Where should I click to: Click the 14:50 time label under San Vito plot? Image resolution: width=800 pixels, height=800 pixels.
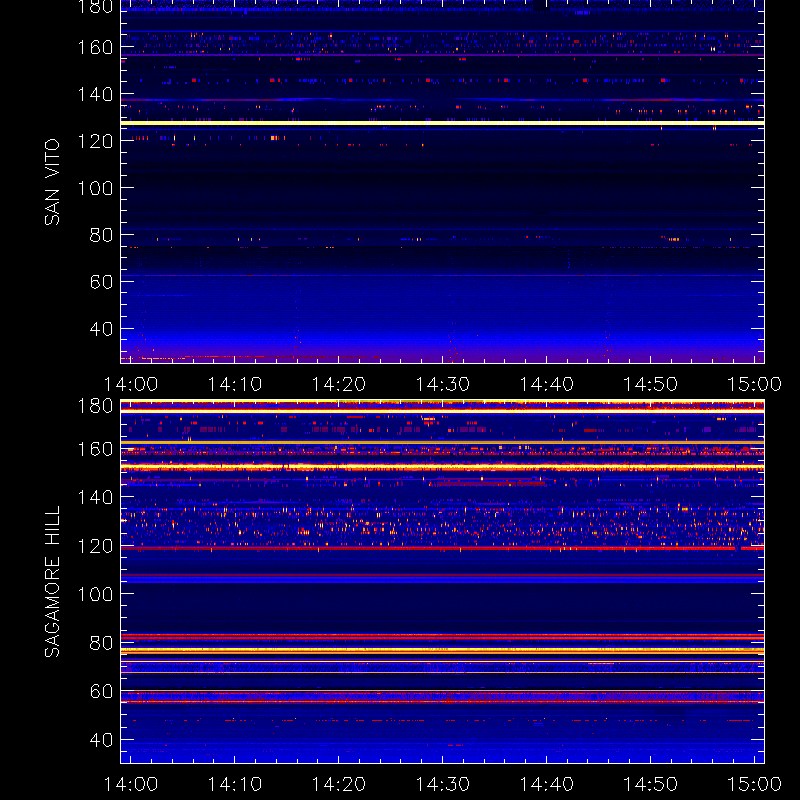coord(651,384)
